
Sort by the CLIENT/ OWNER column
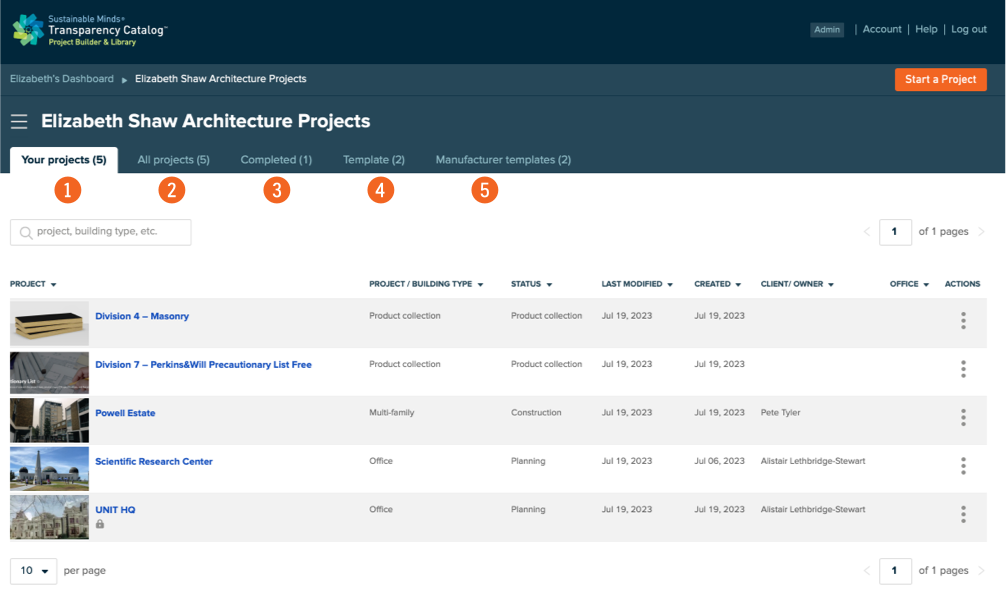797,284
